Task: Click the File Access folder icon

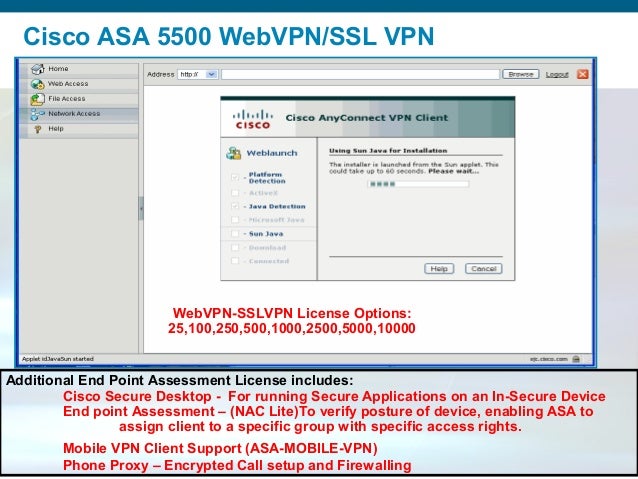Action: pos(37,99)
